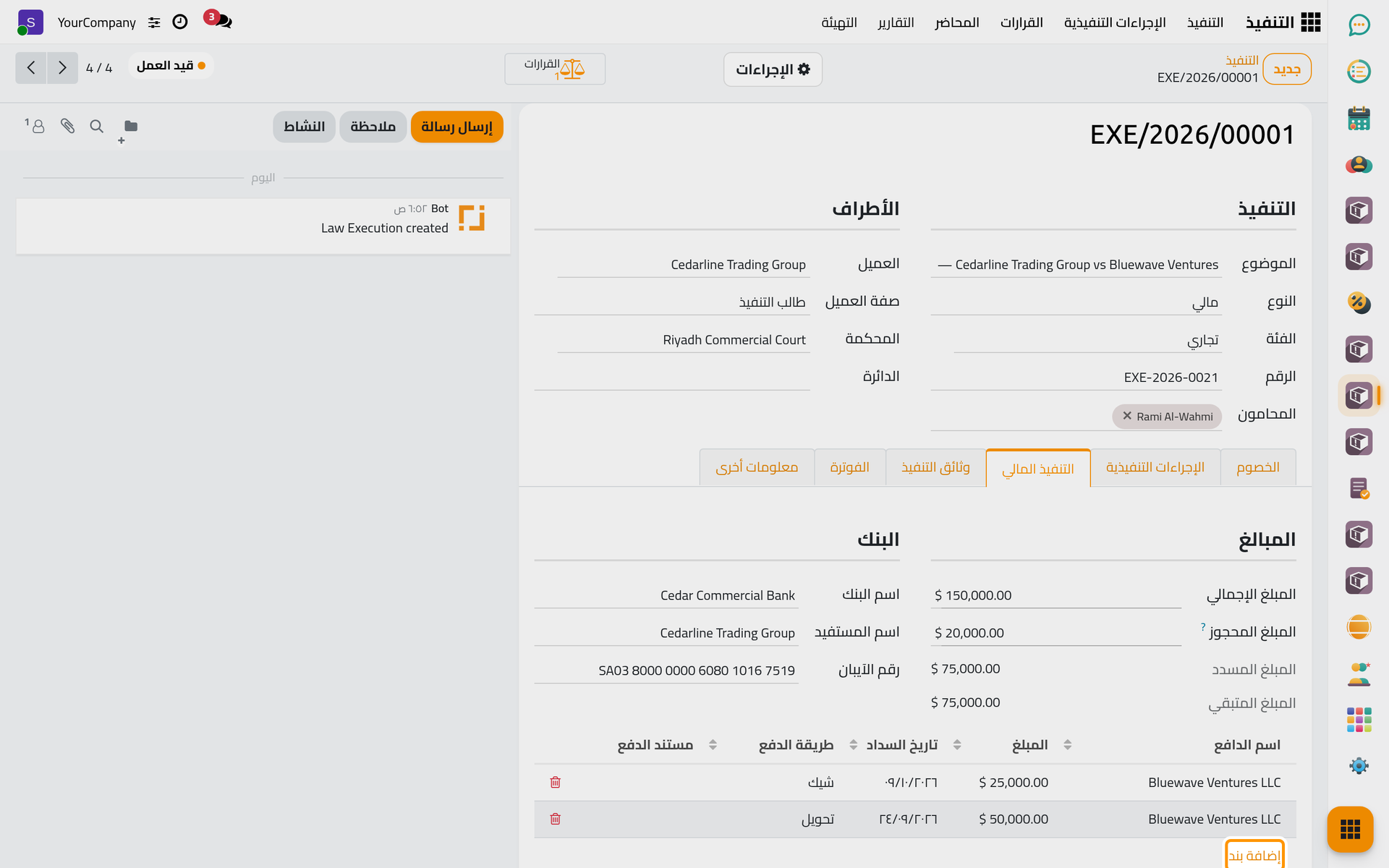Open the discount percent sidebar icon
This screenshot has height=868, width=1389.
coord(1359,303)
